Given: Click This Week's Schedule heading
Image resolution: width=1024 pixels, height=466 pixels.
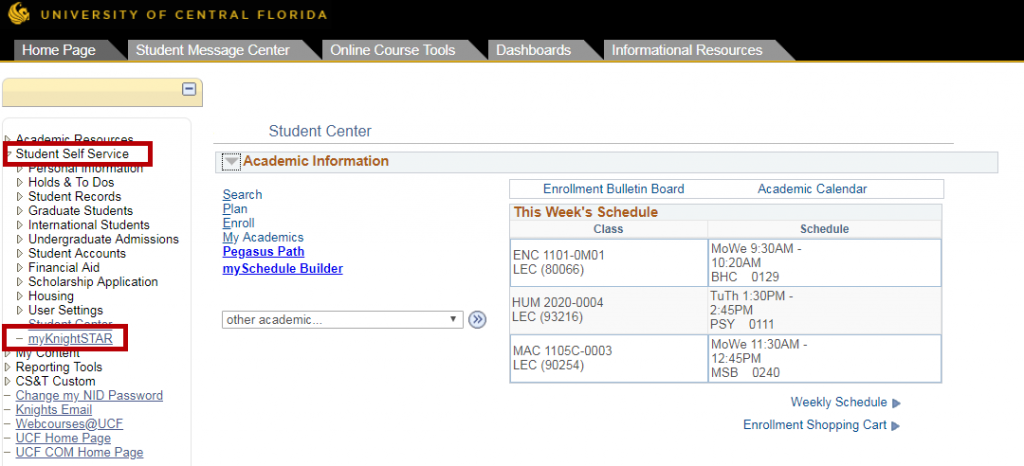Looking at the screenshot, I should [586, 212].
